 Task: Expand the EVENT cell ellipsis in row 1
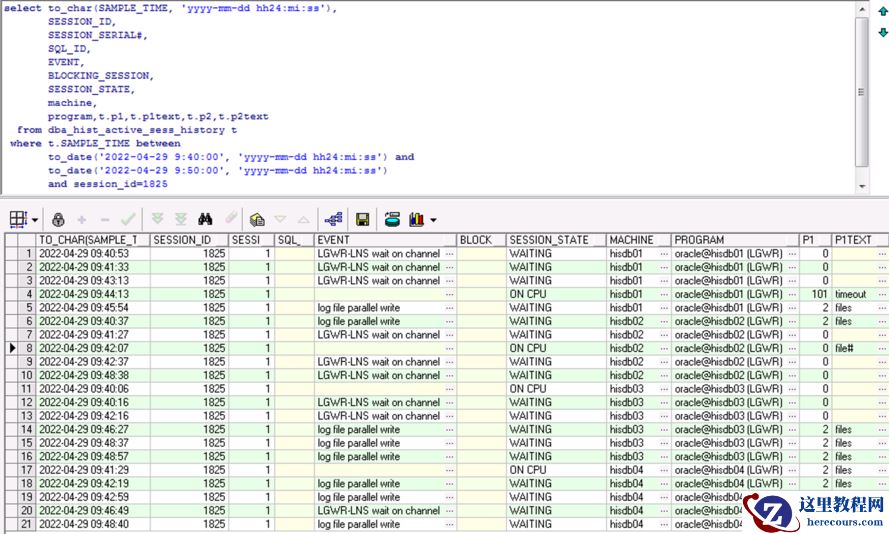click(x=449, y=254)
